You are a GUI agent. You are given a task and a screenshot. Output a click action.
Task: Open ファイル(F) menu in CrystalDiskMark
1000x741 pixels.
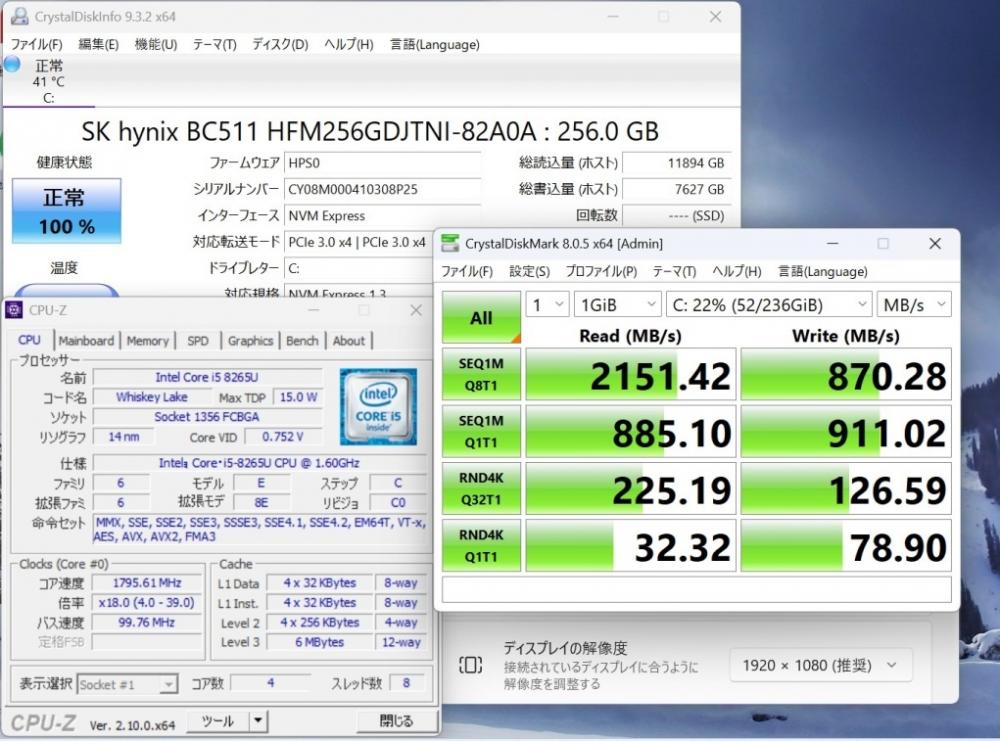click(467, 271)
